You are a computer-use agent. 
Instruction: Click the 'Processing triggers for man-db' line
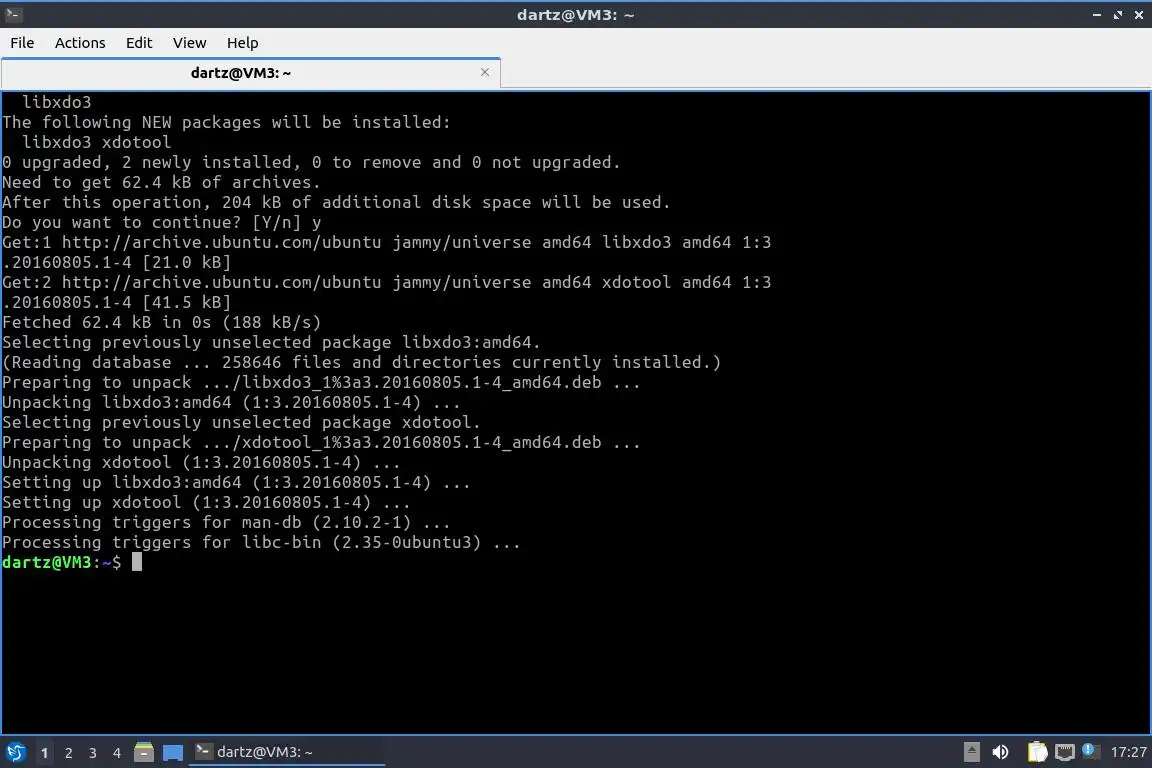point(226,523)
